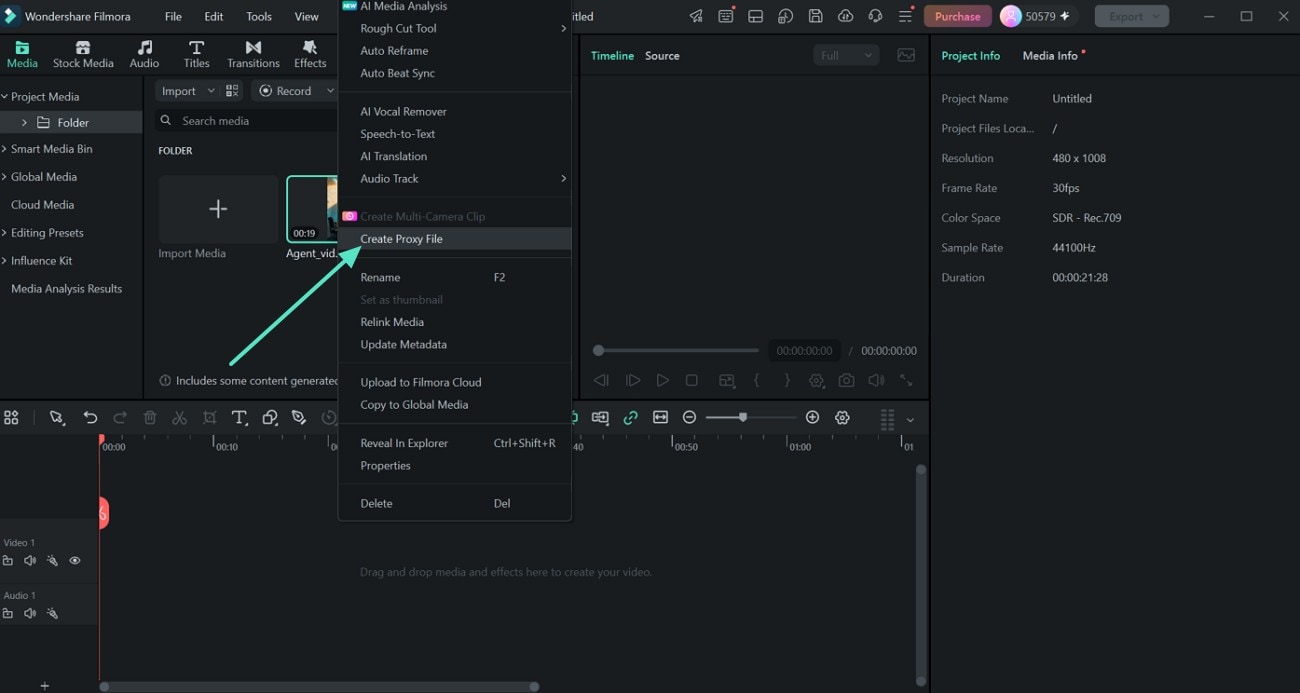Open the Audio library tab

click(144, 55)
